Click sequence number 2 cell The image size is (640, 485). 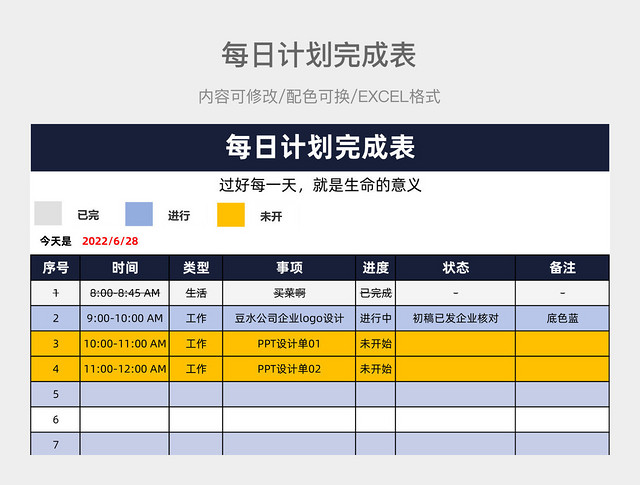click(56, 318)
